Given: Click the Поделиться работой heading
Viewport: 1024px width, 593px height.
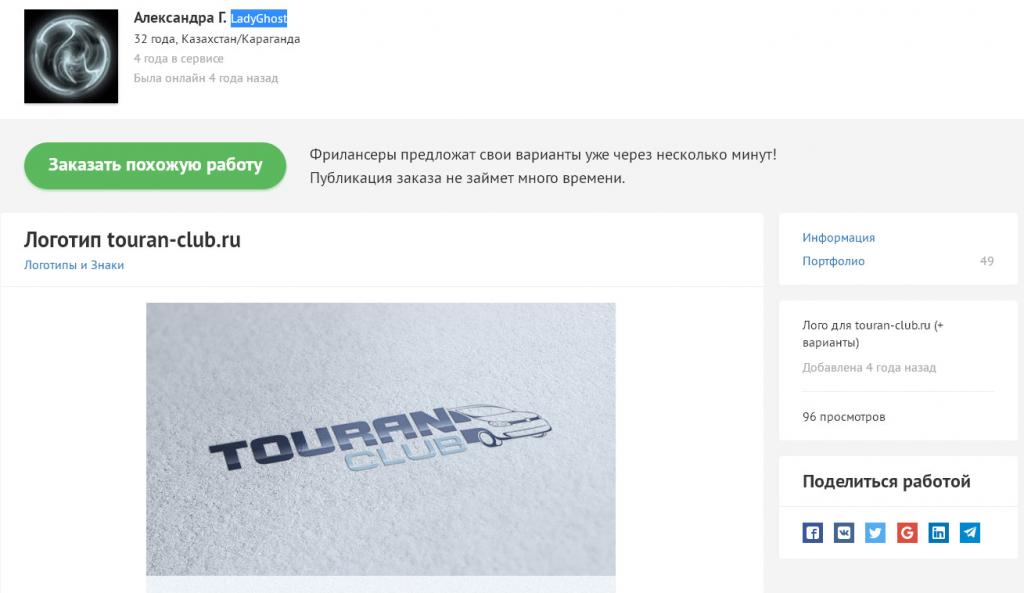Looking at the screenshot, I should [886, 482].
